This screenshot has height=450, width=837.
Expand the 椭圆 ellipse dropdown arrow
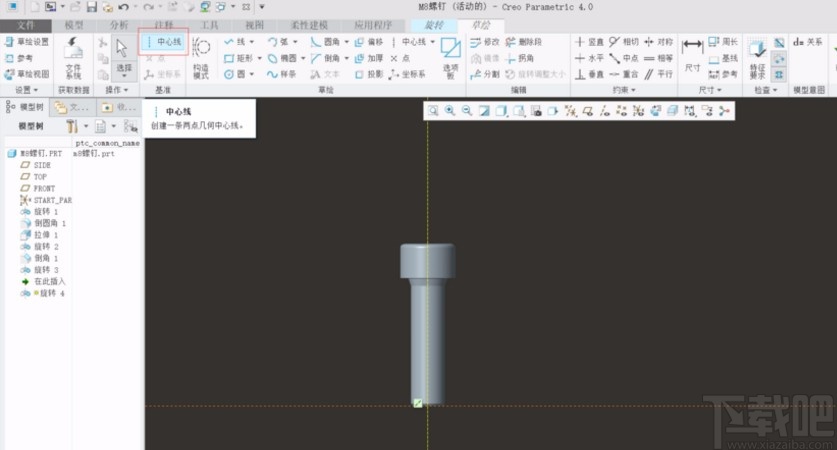303,58
